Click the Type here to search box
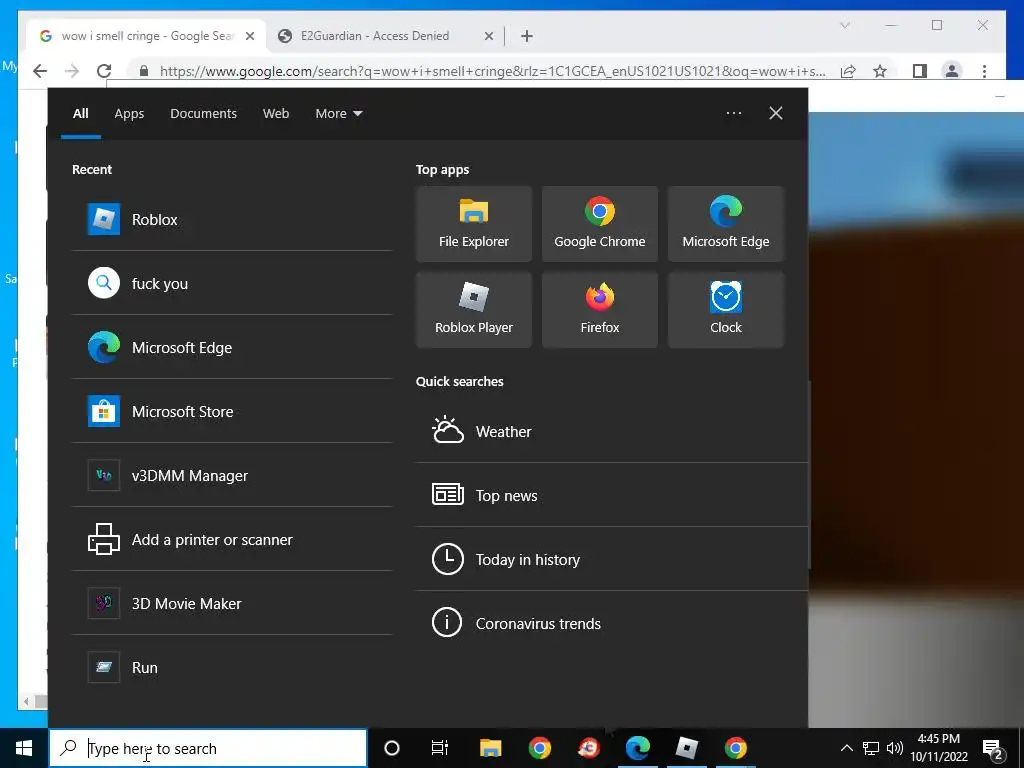 [208, 748]
